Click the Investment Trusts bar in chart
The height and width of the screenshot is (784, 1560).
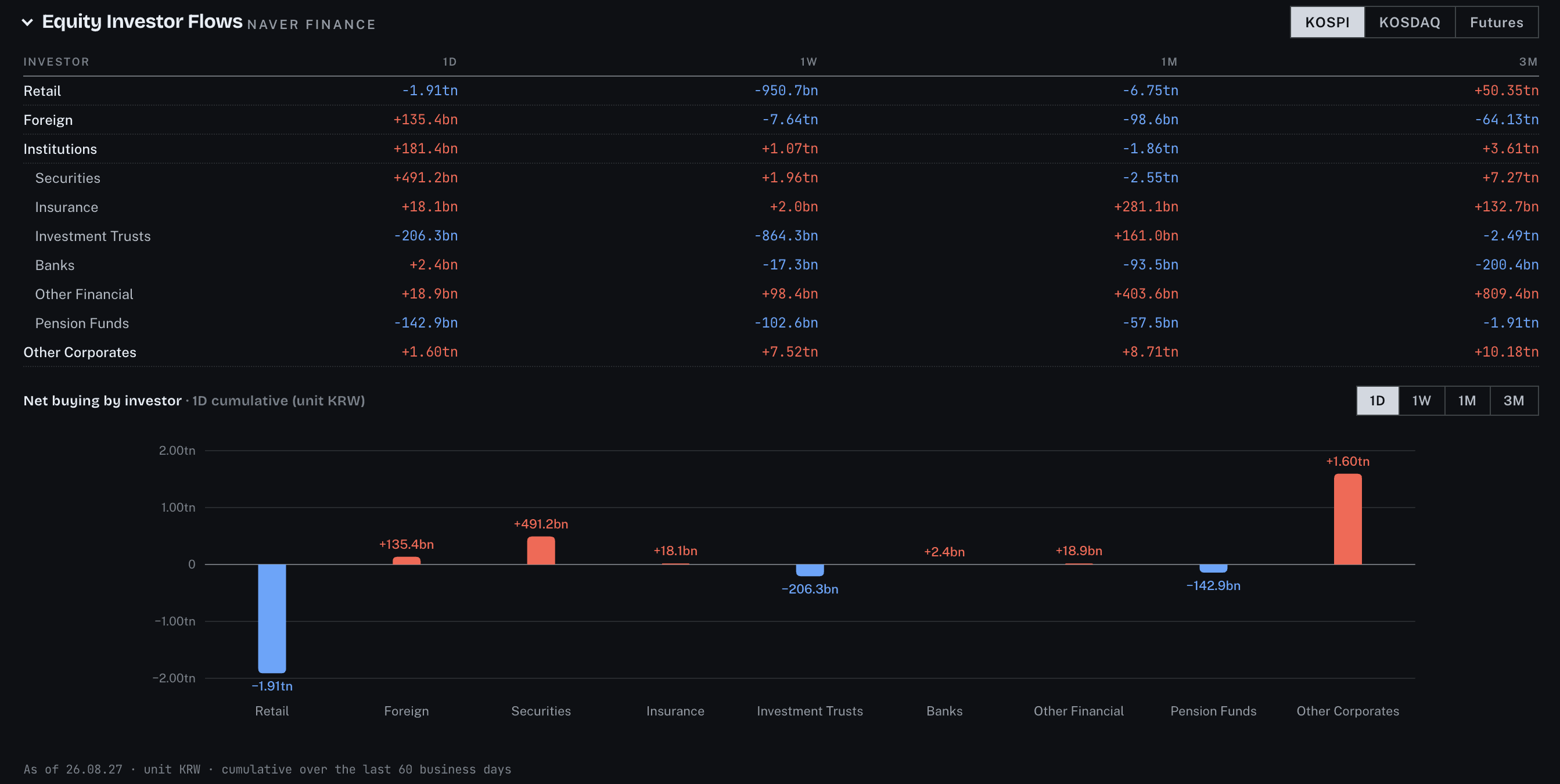pos(810,570)
